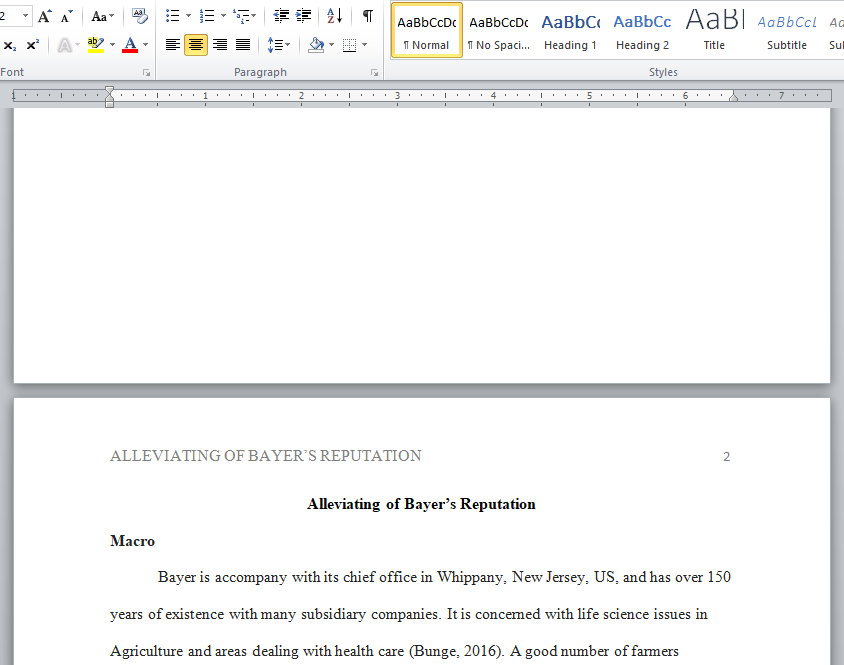This screenshot has height=665, width=844.
Task: Apply the Subtitle style
Action: [786, 30]
